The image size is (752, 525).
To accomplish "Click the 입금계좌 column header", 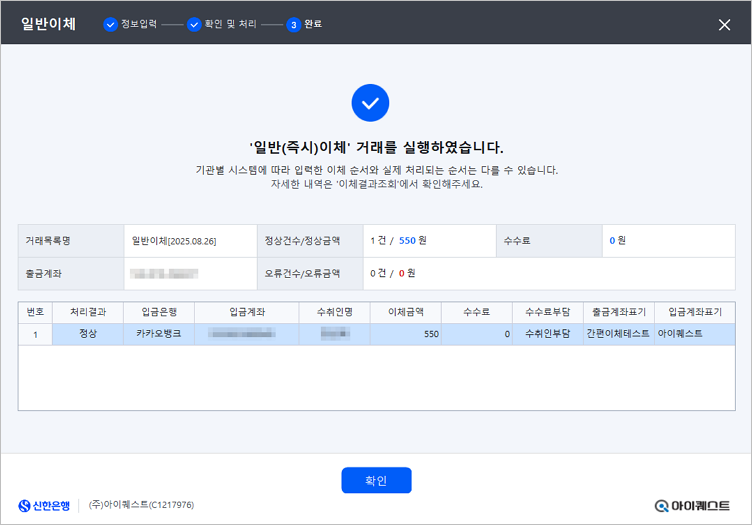I will point(247,312).
